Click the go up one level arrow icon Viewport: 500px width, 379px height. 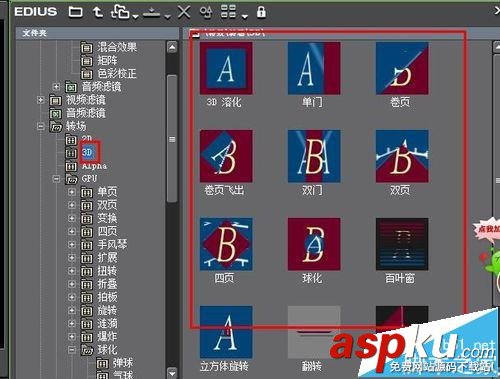[x=98, y=12]
